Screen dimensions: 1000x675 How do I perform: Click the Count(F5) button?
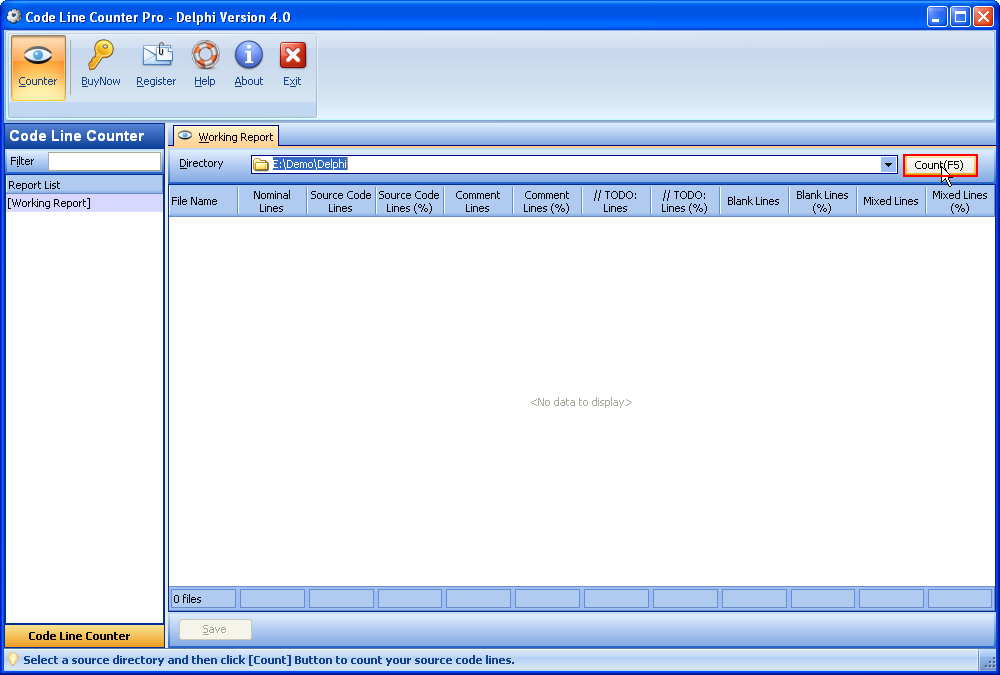pos(941,163)
